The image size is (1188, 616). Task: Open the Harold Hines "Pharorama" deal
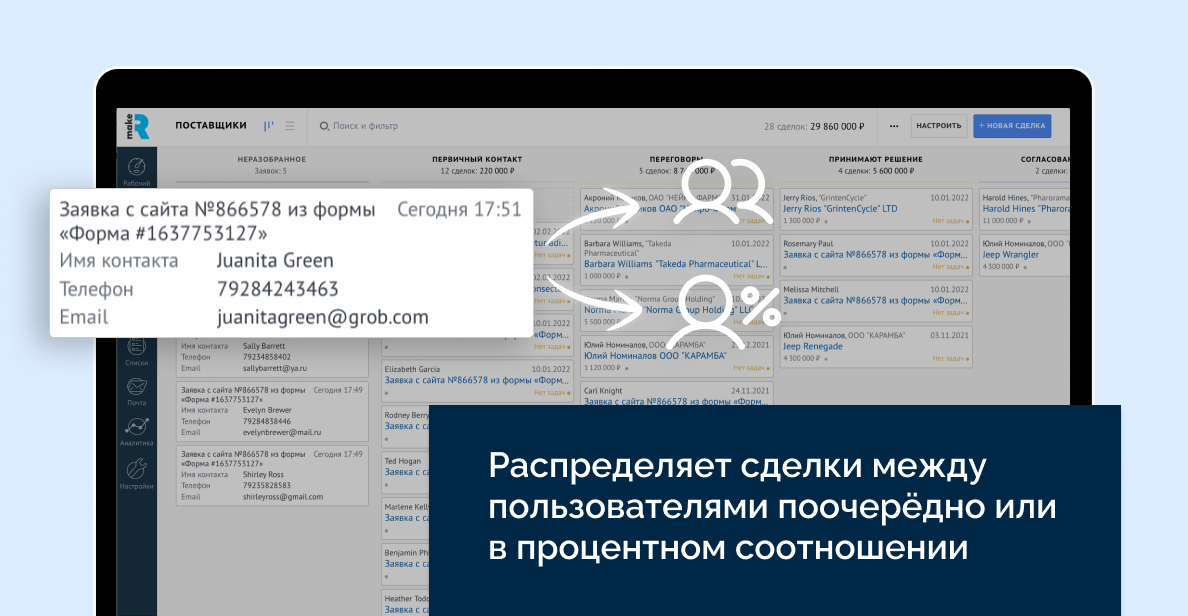point(1026,208)
